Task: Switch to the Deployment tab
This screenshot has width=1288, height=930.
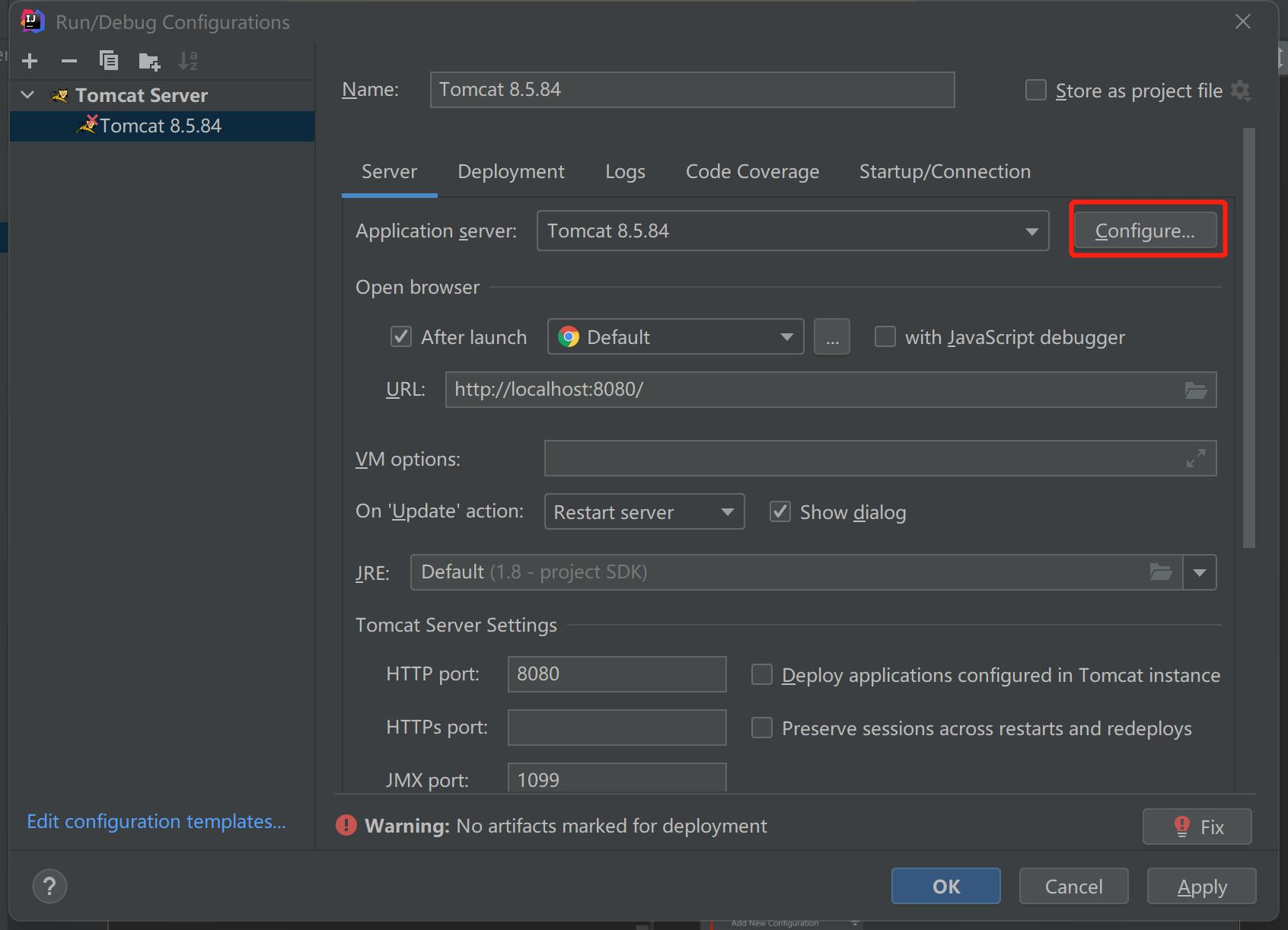Action: [511, 172]
